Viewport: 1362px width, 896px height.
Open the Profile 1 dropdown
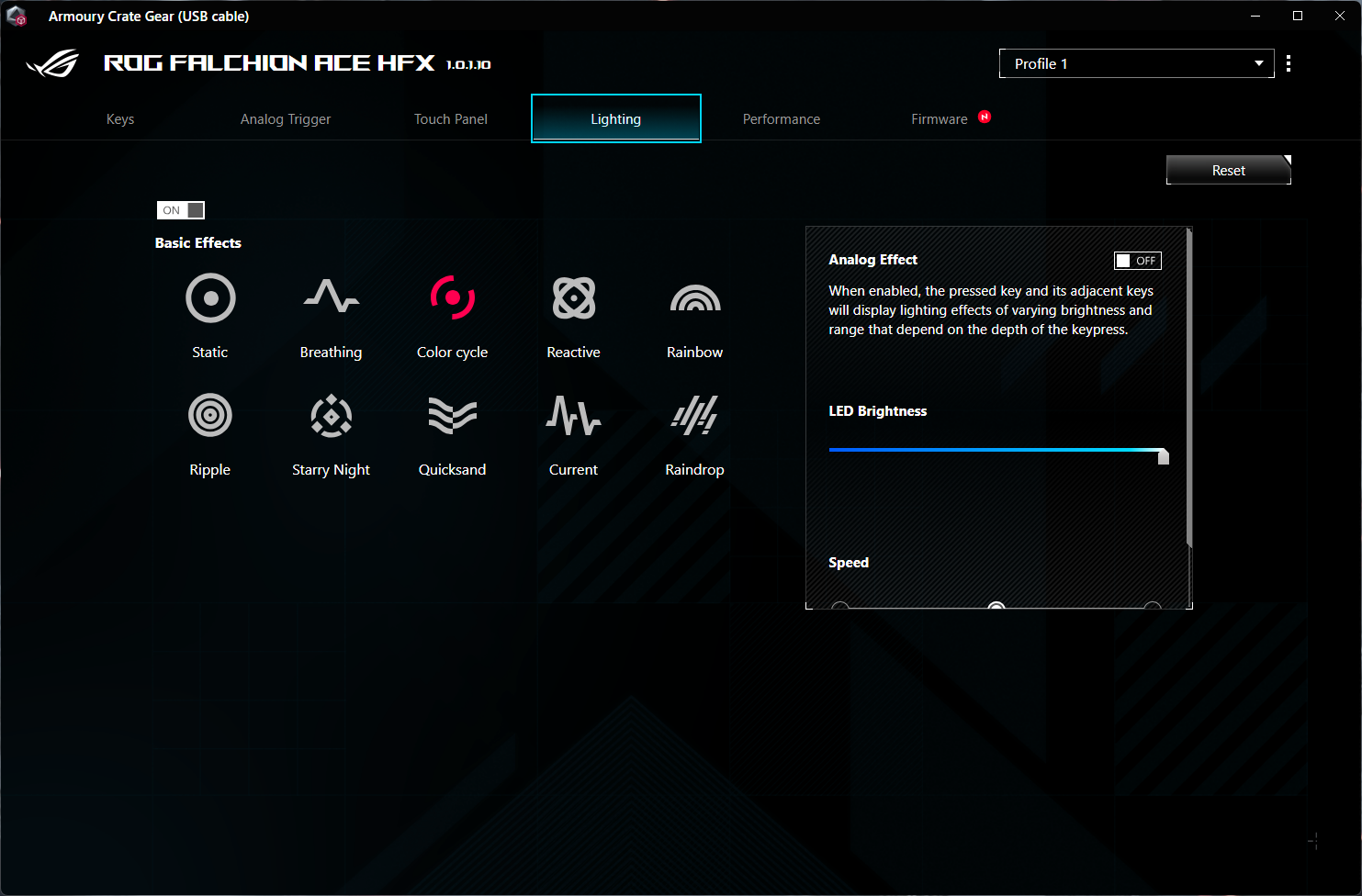click(1137, 63)
